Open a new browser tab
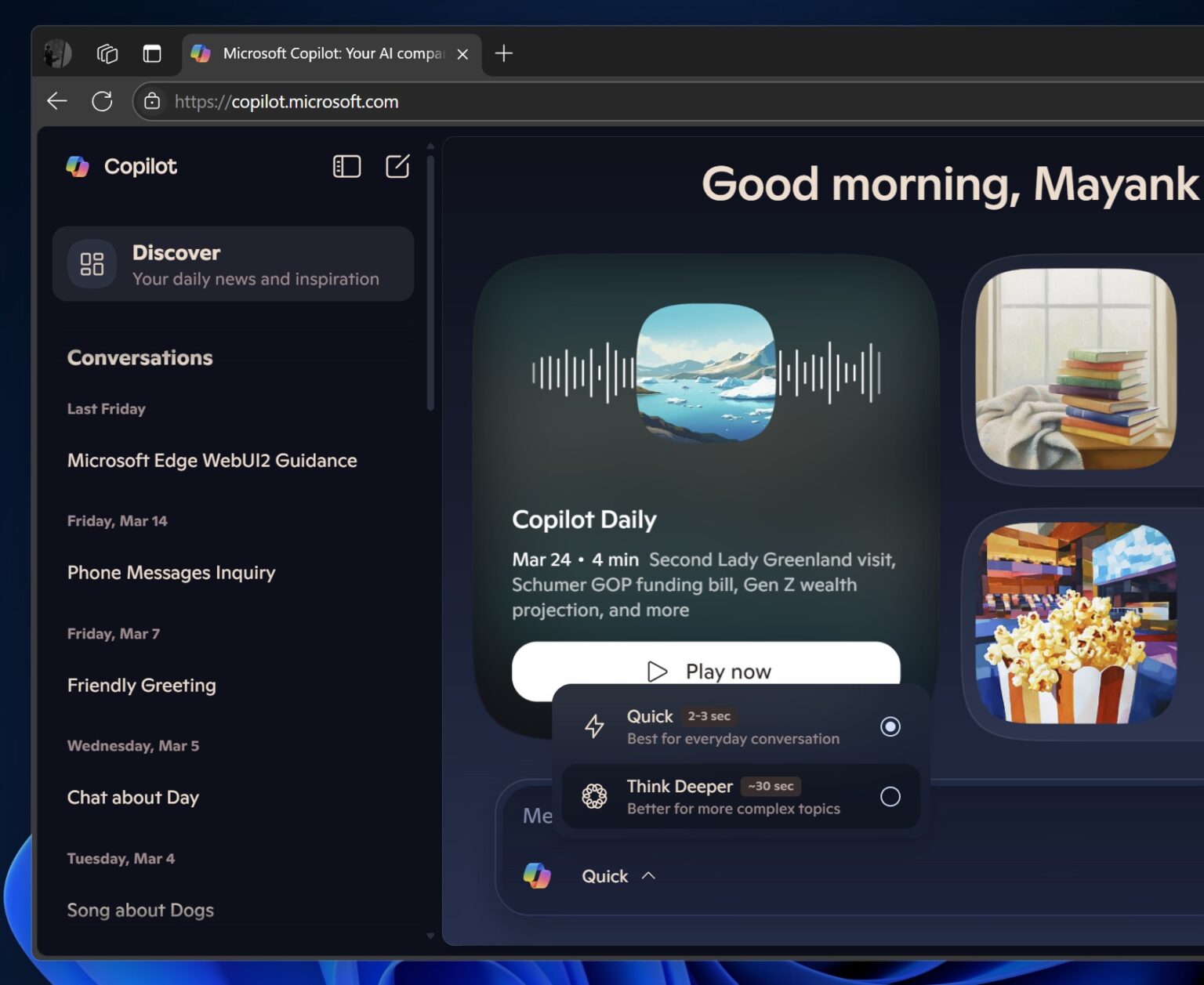 (503, 53)
